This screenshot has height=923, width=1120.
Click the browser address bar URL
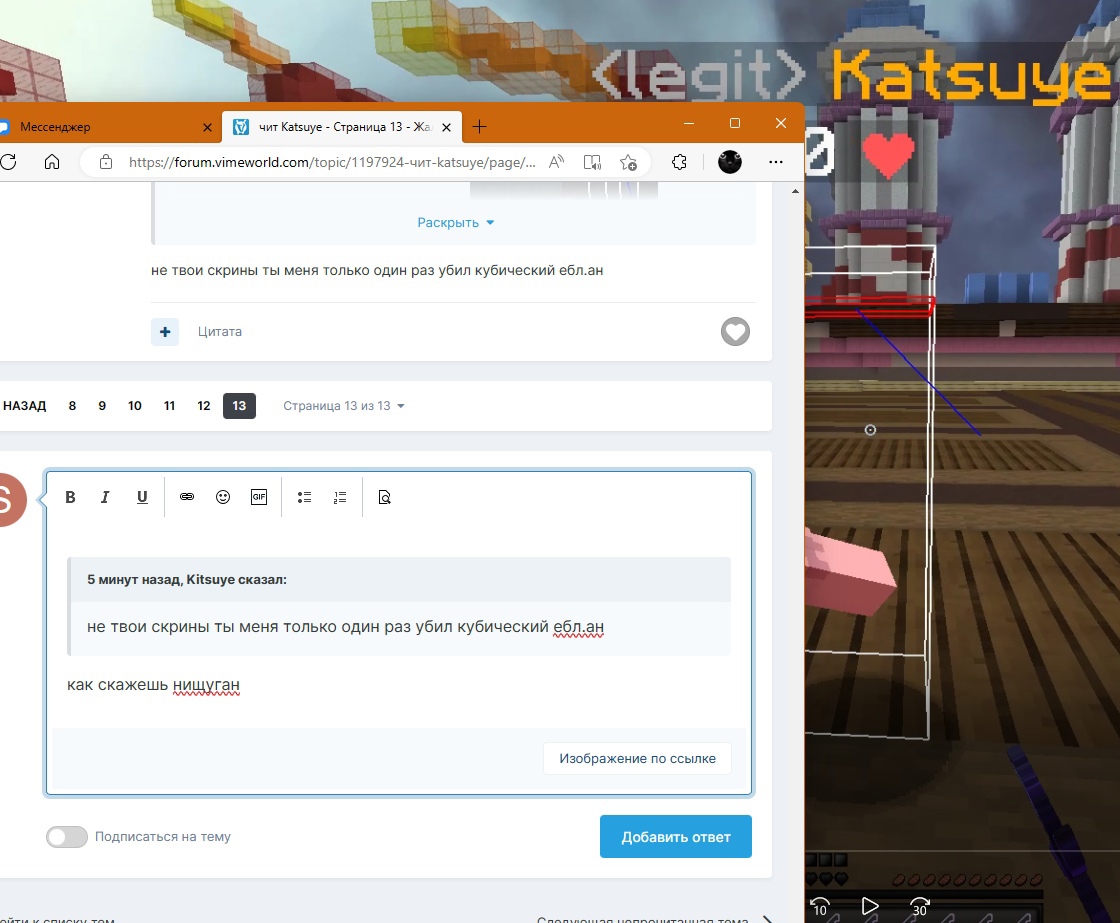tap(330, 162)
